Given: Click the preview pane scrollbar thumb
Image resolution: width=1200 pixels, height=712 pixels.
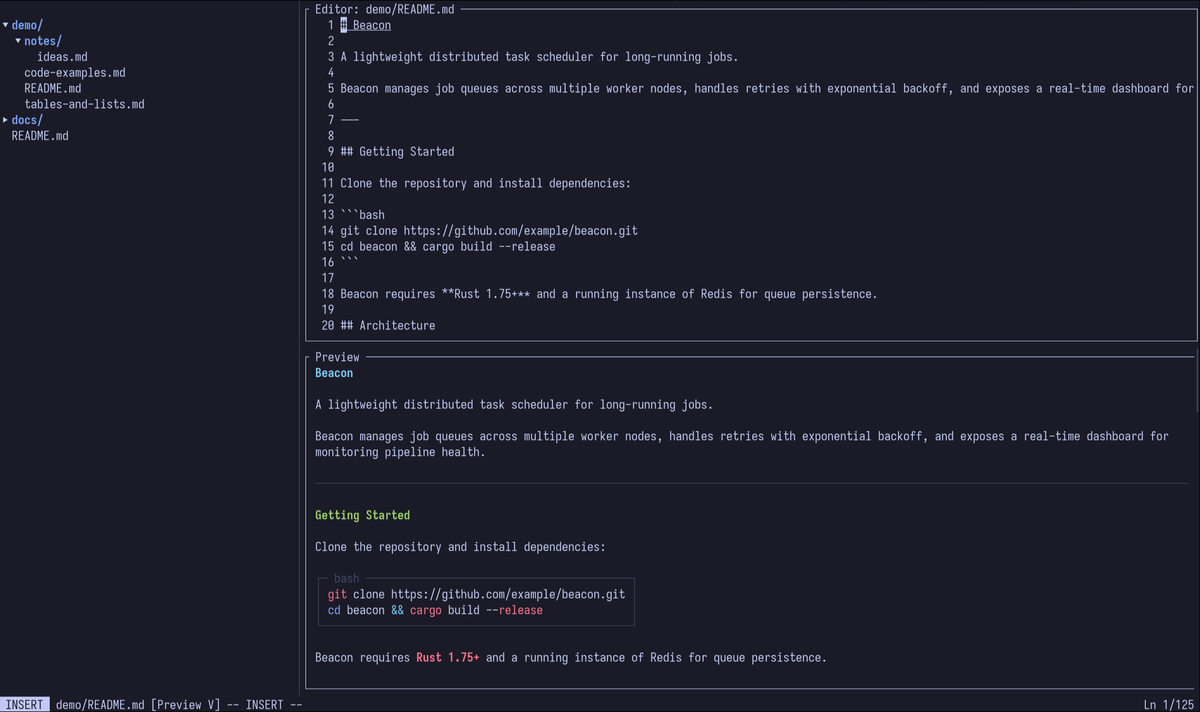Looking at the screenshot, I should click(x=1196, y=385).
